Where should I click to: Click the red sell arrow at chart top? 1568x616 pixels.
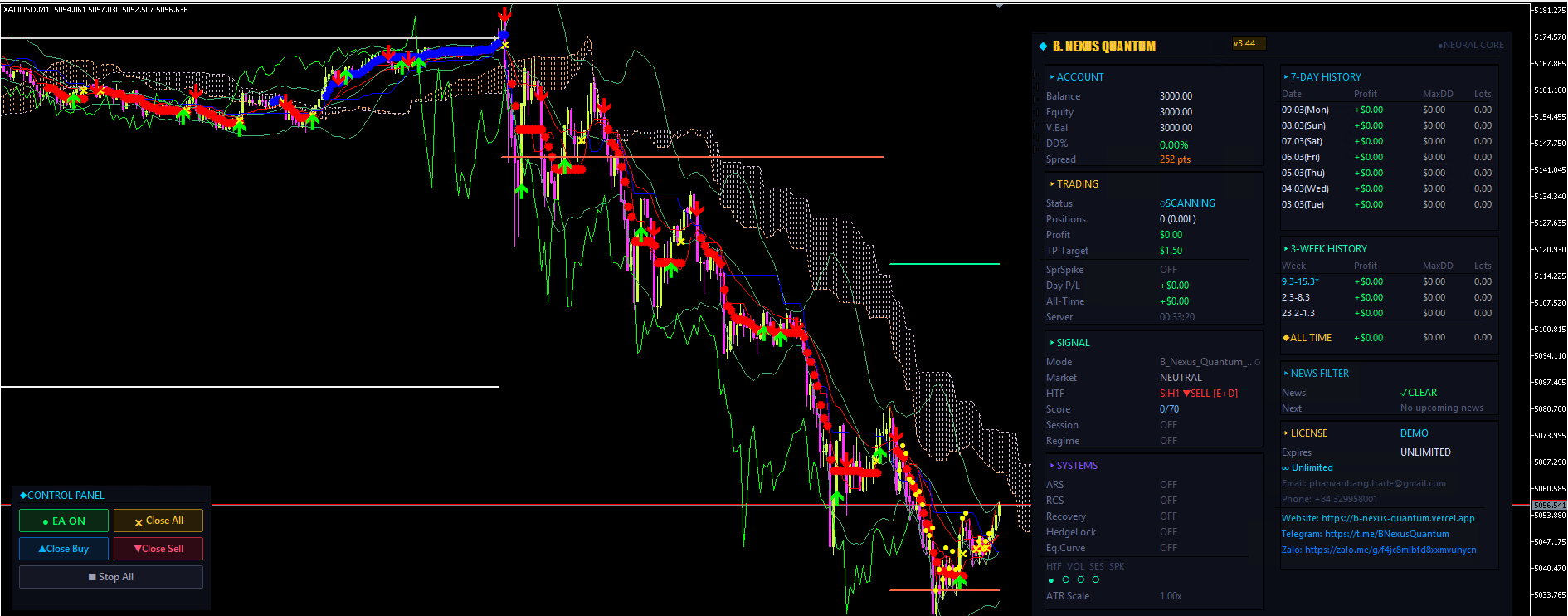pyautogui.click(x=504, y=15)
